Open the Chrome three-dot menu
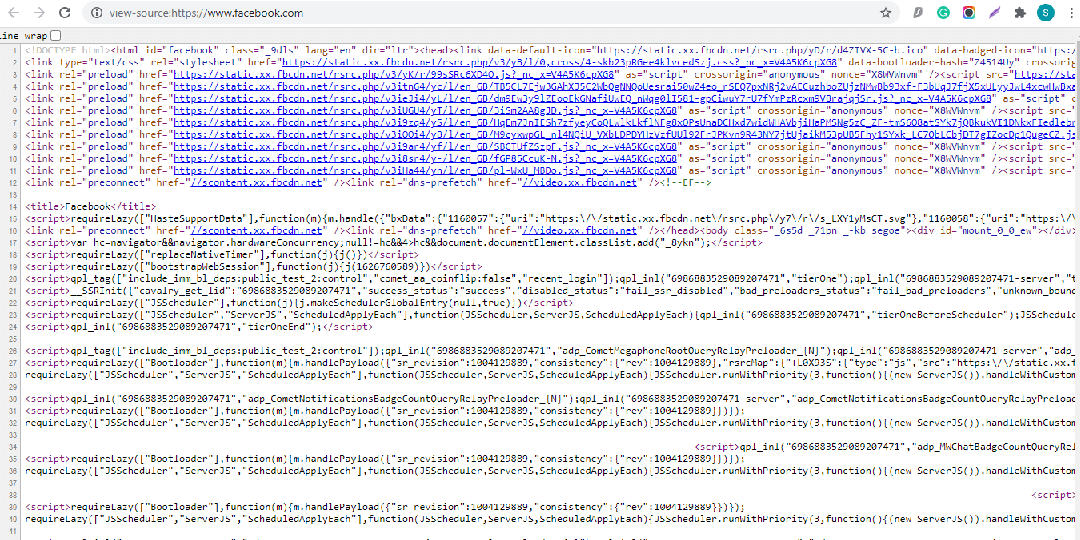Viewport: 1080px width, 540px height. [x=1070, y=12]
